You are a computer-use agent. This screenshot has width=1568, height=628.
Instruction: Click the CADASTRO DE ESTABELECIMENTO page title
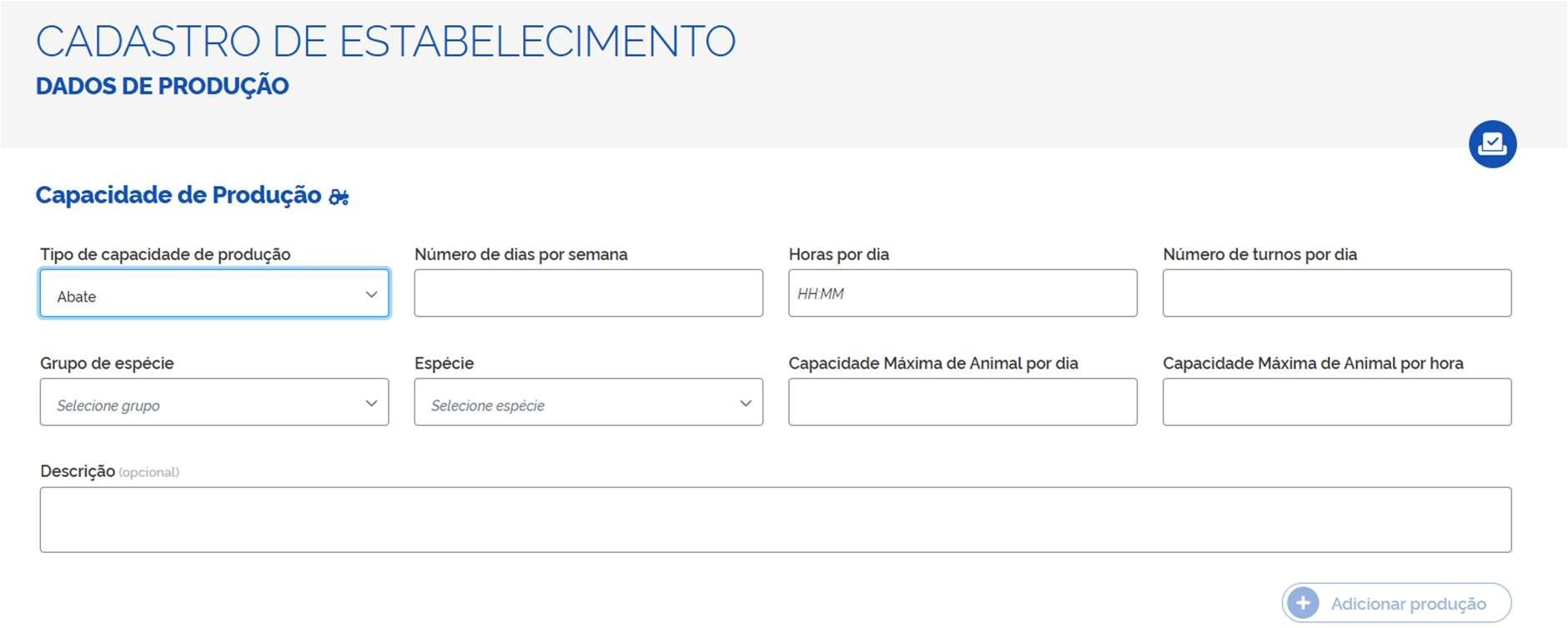click(385, 42)
